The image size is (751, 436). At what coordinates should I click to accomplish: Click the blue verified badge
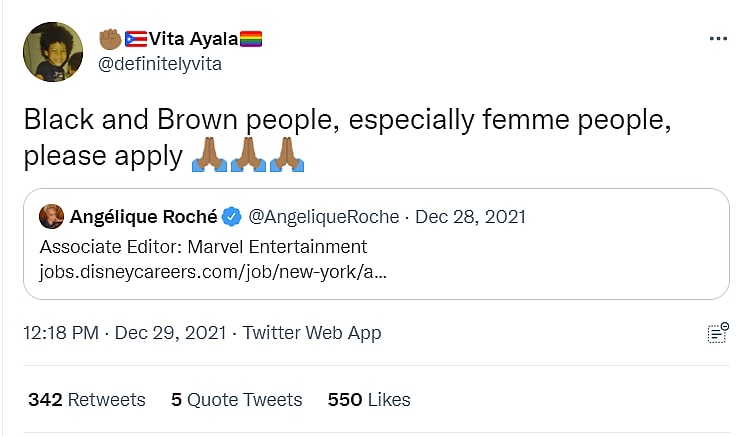pyautogui.click(x=231, y=216)
